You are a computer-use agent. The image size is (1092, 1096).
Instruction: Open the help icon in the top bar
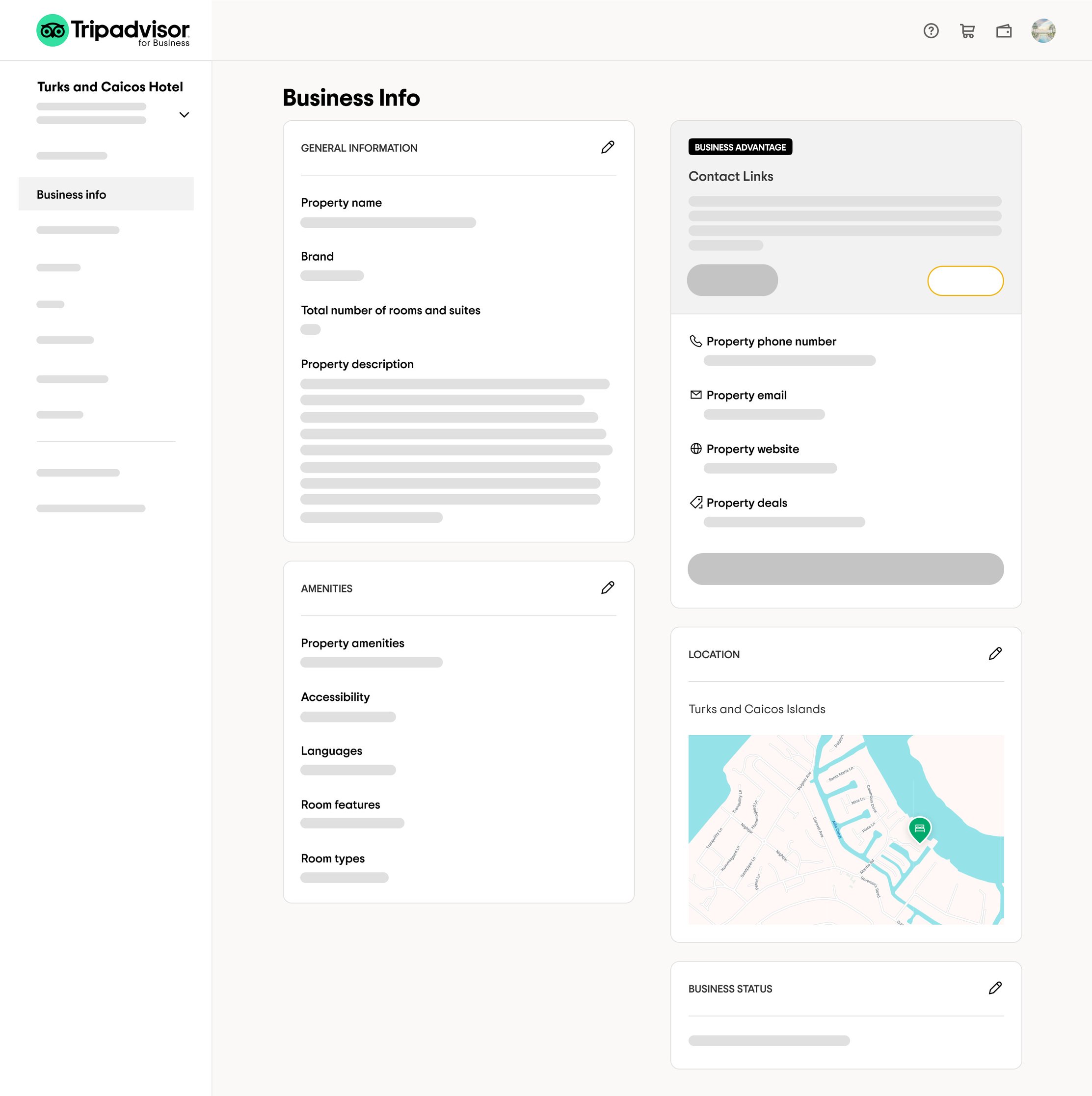click(x=931, y=30)
